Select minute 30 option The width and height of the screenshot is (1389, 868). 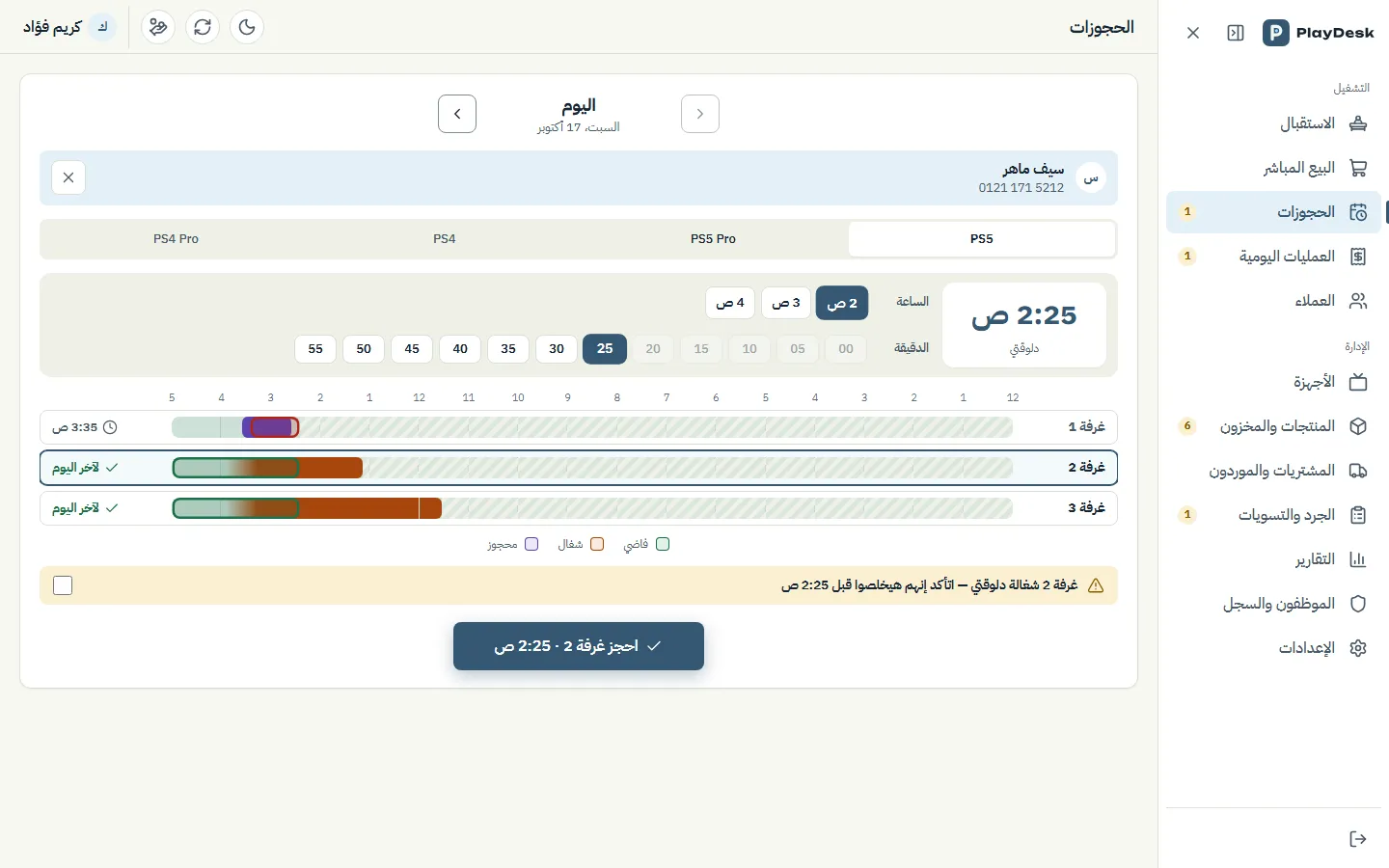(x=557, y=349)
